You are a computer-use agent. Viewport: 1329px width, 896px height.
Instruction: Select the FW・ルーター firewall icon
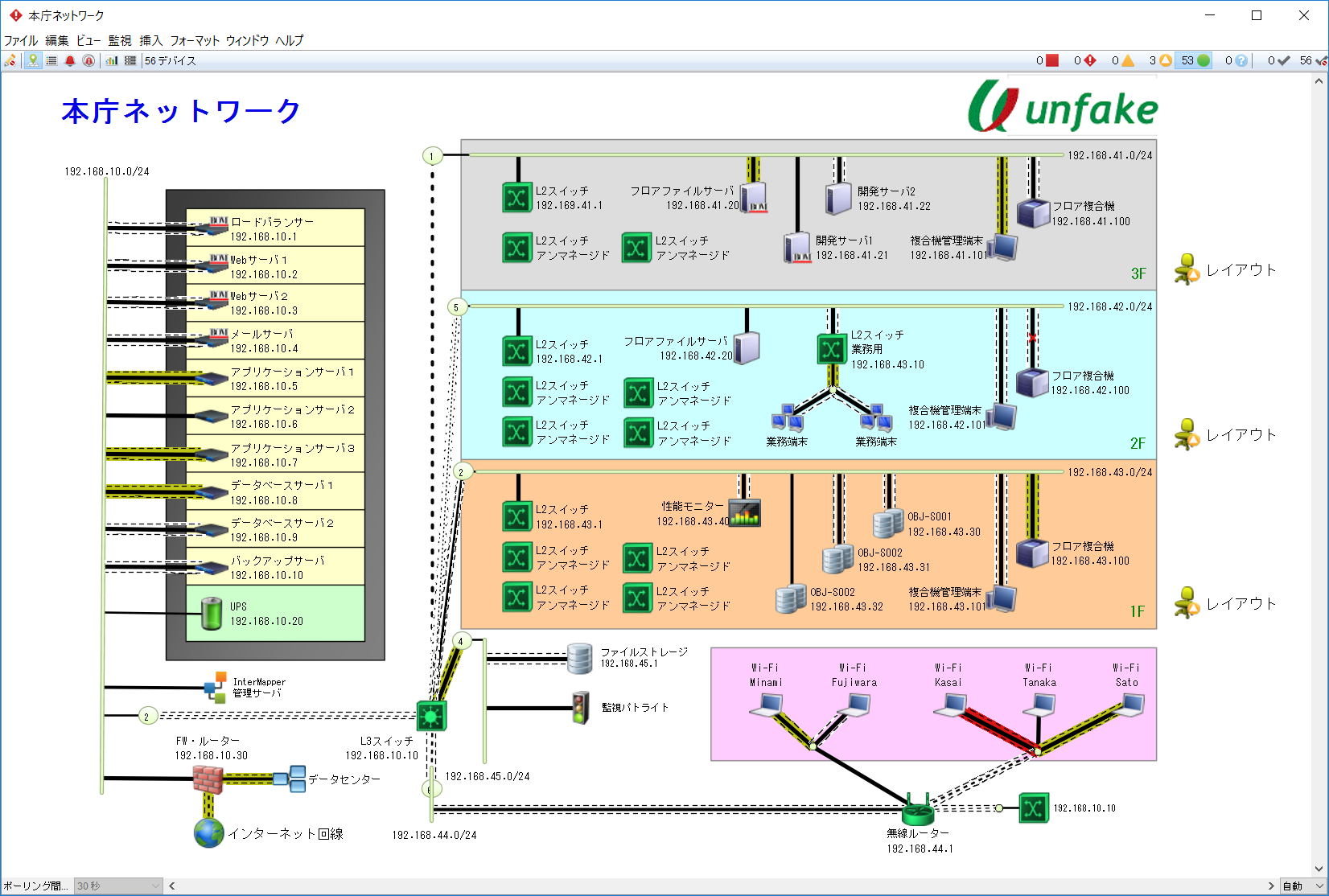(x=208, y=779)
